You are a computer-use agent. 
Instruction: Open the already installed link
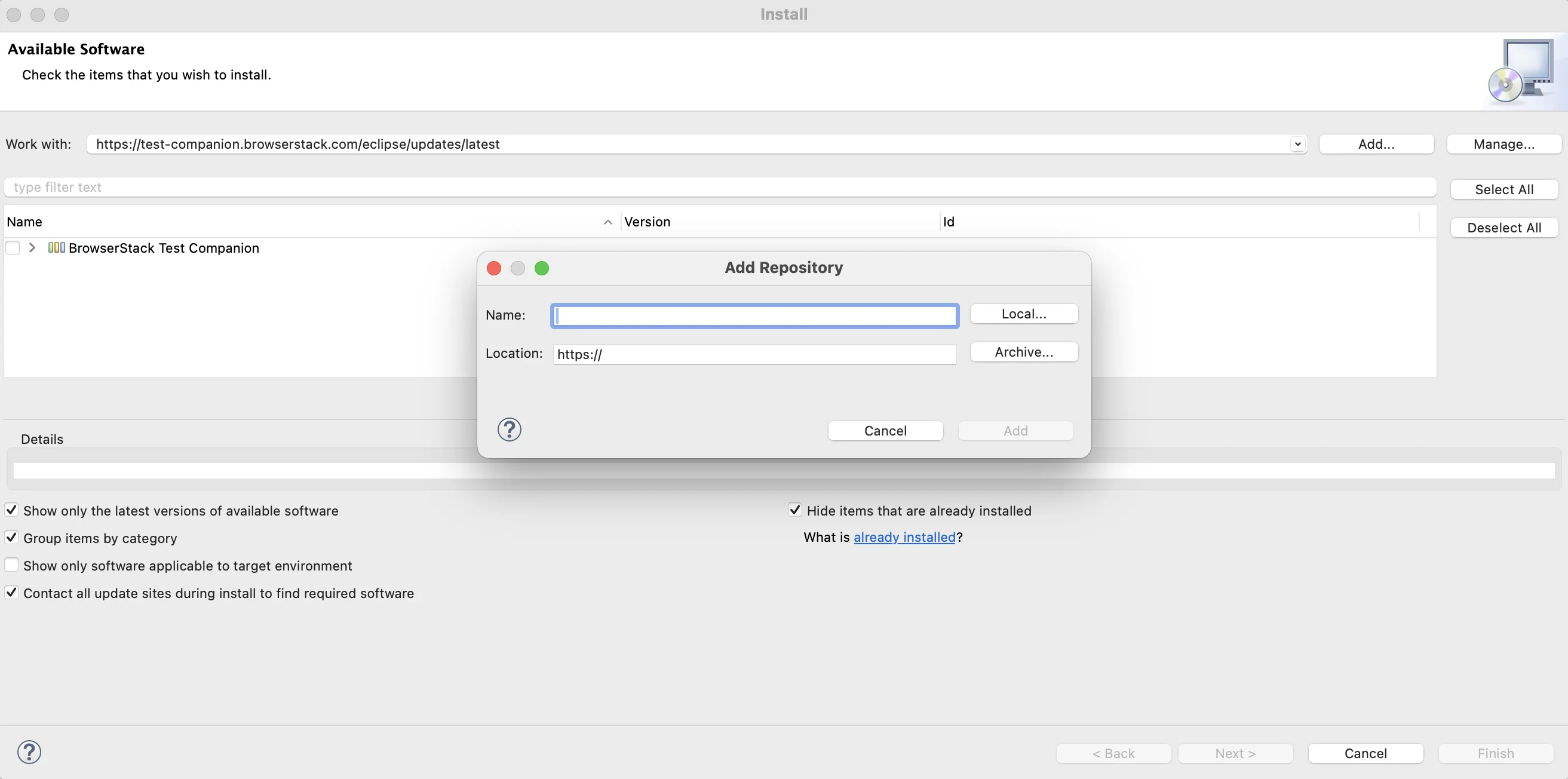[904, 538]
